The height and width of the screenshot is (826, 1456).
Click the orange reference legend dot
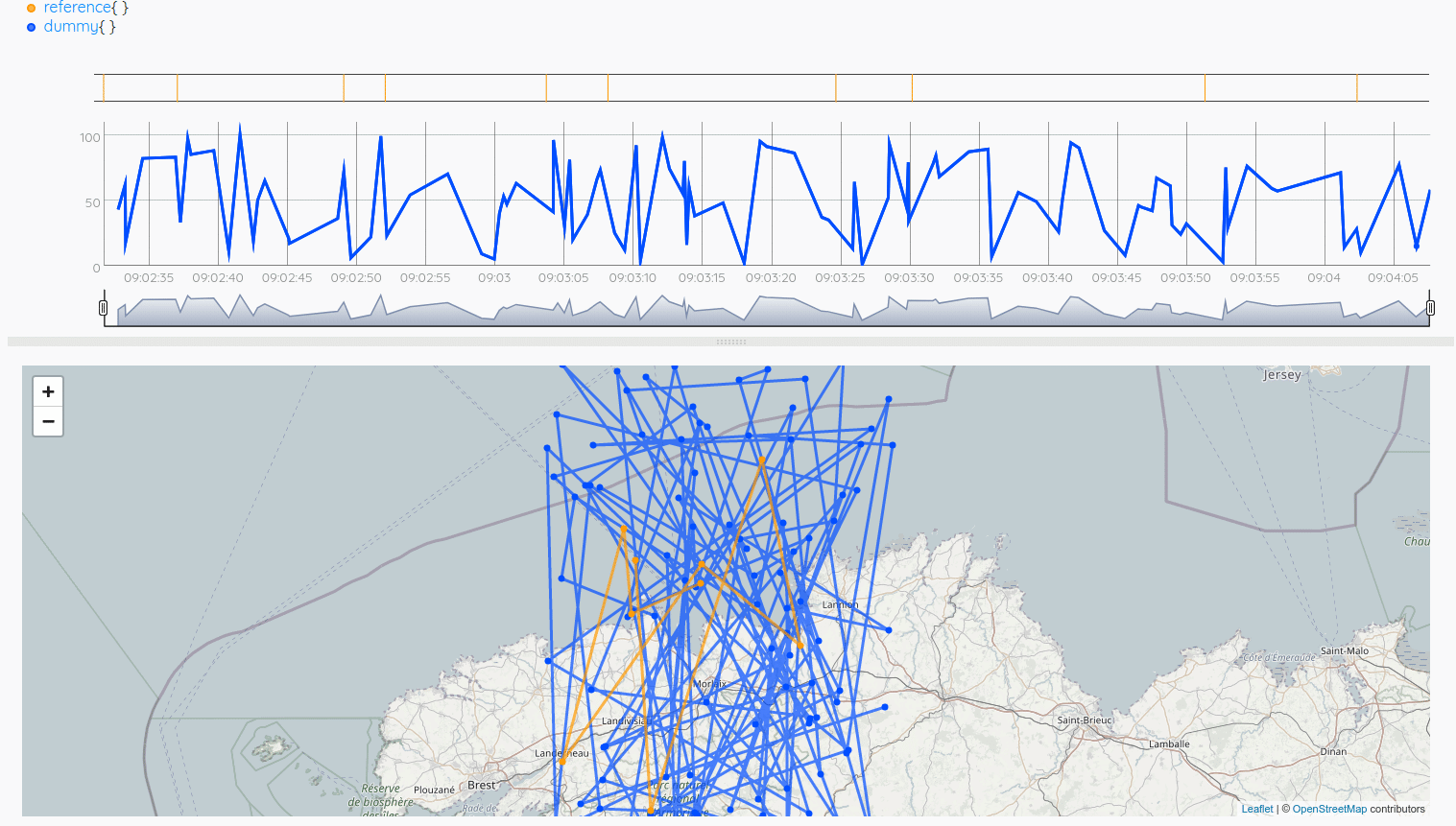pyautogui.click(x=31, y=8)
